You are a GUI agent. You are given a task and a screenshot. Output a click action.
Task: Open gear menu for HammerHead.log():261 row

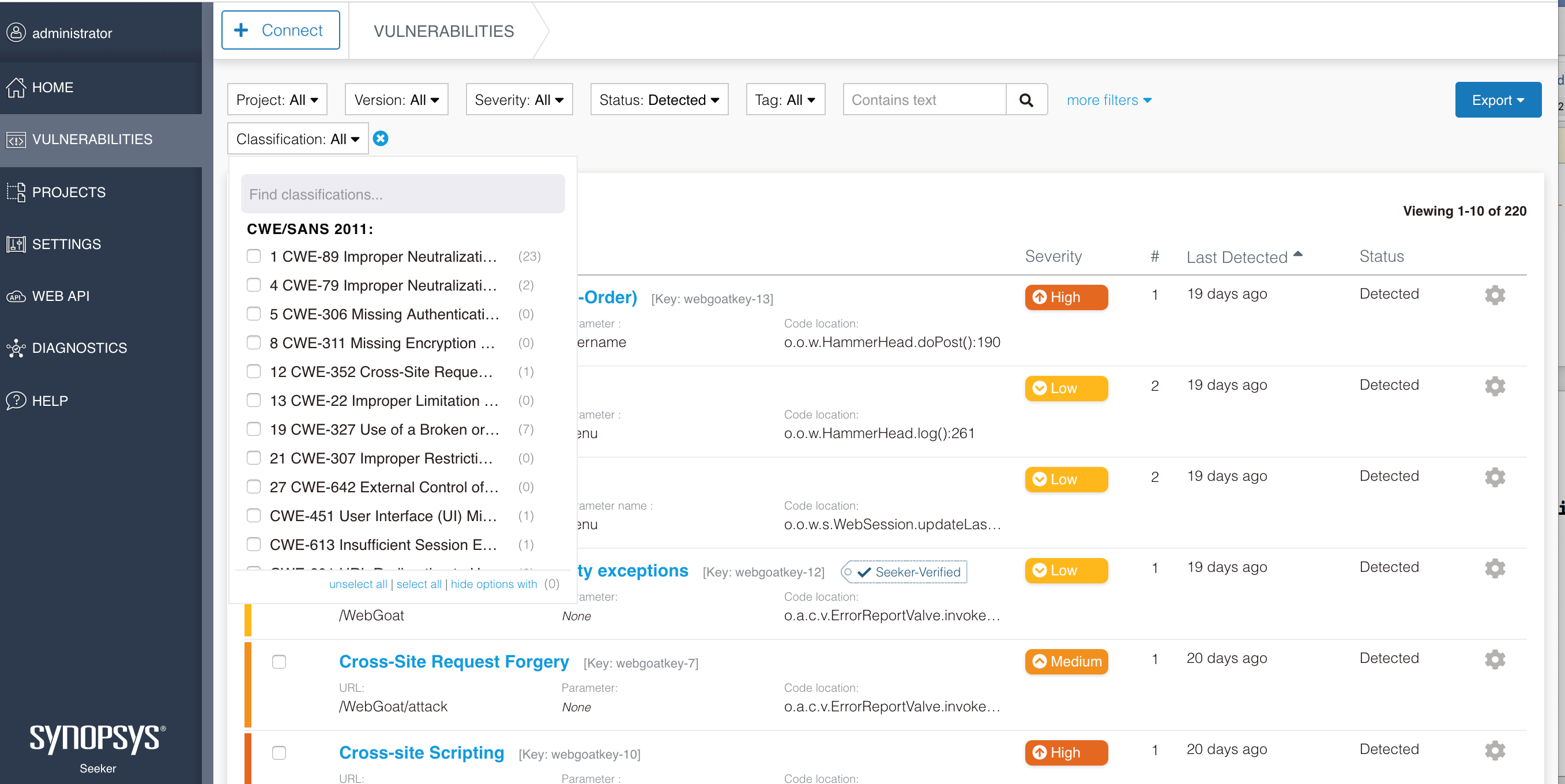click(x=1495, y=386)
